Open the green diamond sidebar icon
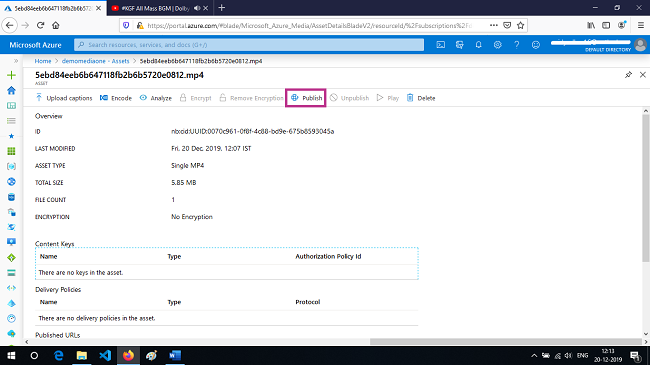 click(x=11, y=258)
